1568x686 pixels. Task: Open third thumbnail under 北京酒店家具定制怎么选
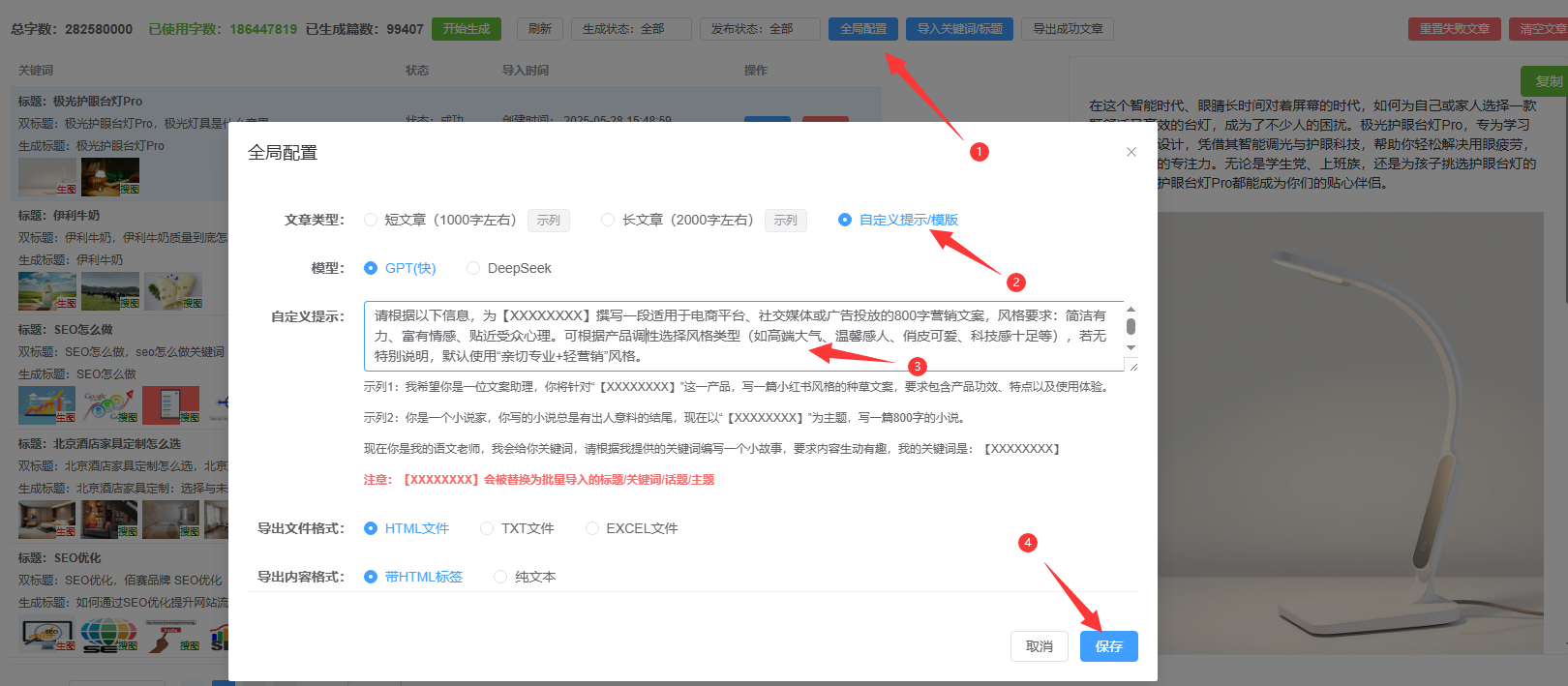click(x=170, y=520)
